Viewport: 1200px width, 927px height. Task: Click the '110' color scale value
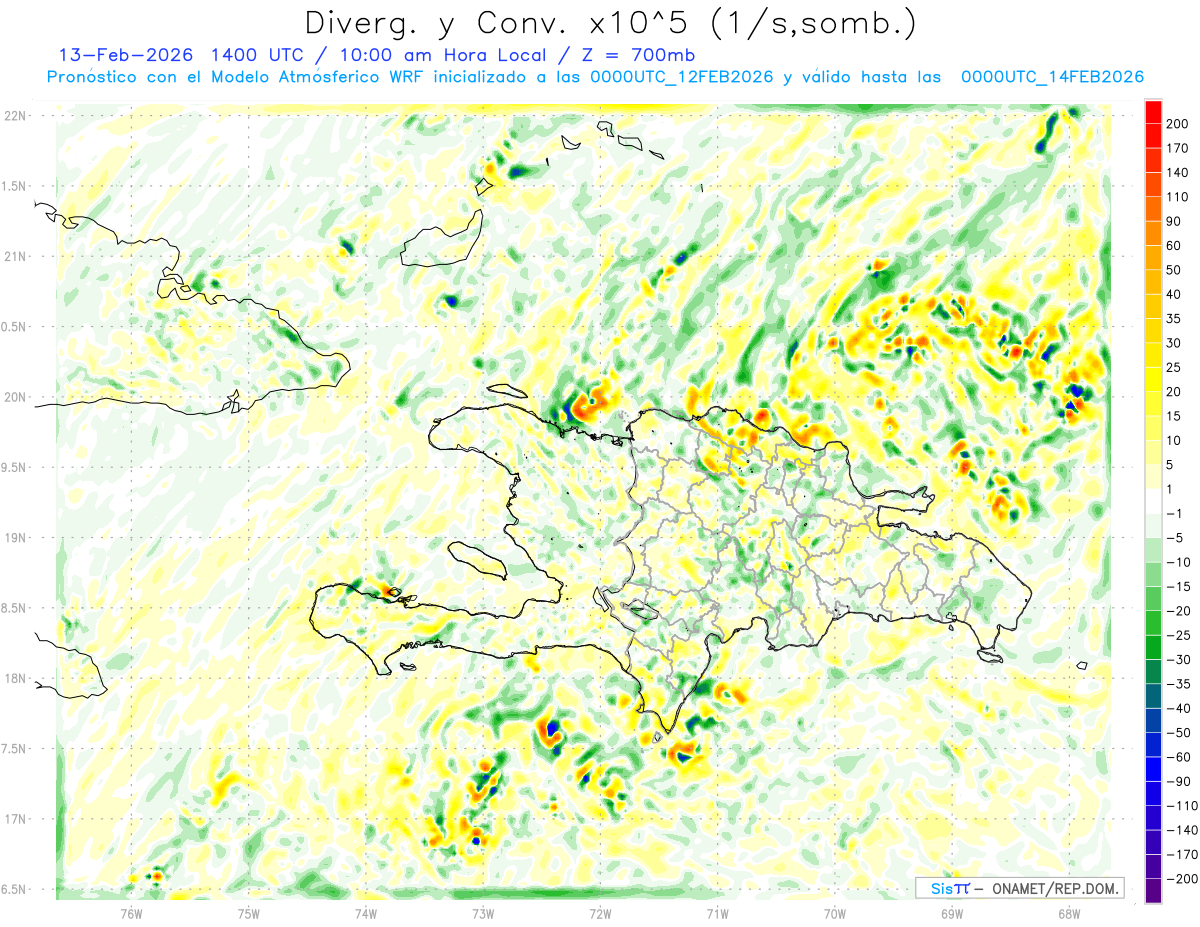[1177, 197]
